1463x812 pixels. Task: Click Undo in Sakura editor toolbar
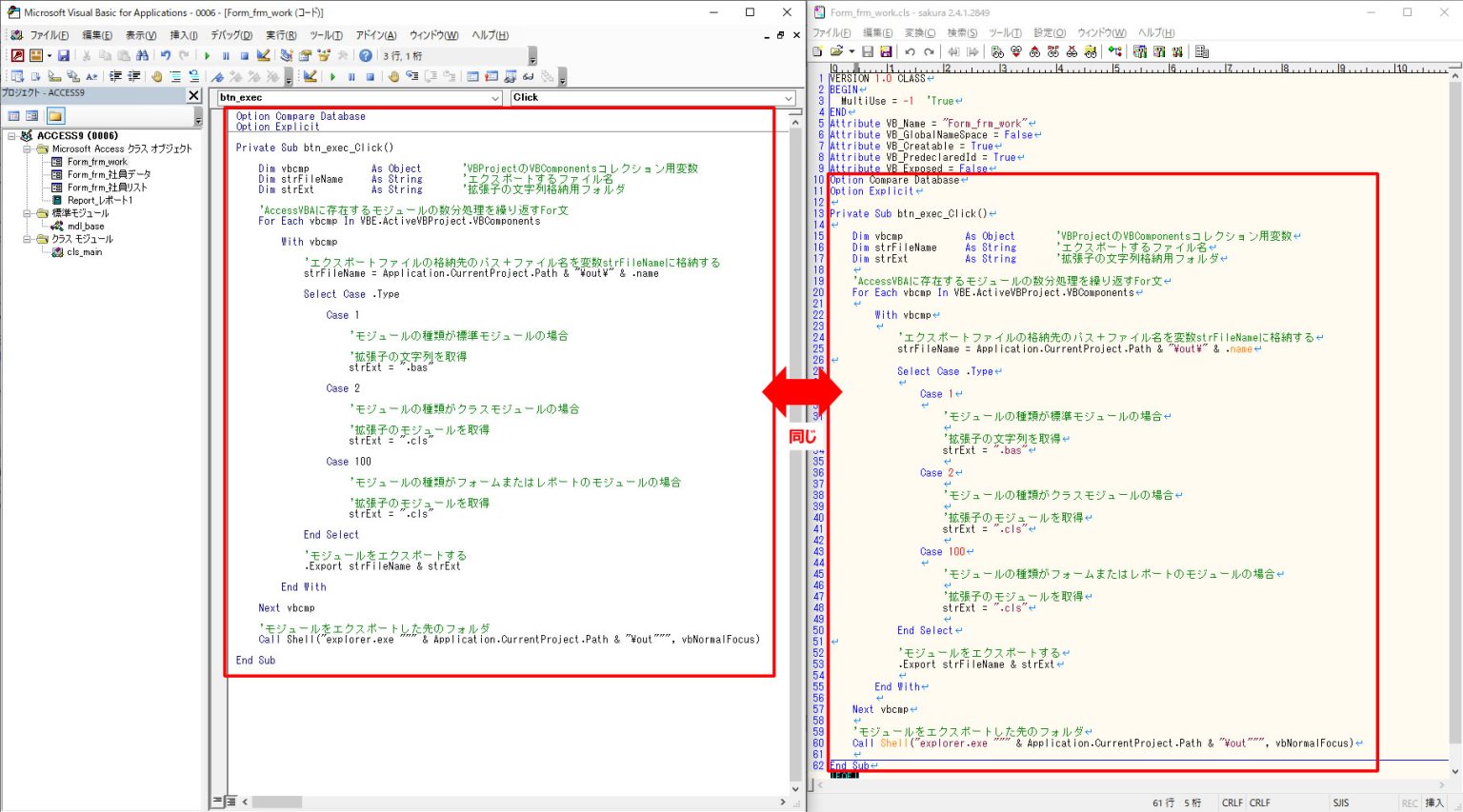[x=910, y=51]
